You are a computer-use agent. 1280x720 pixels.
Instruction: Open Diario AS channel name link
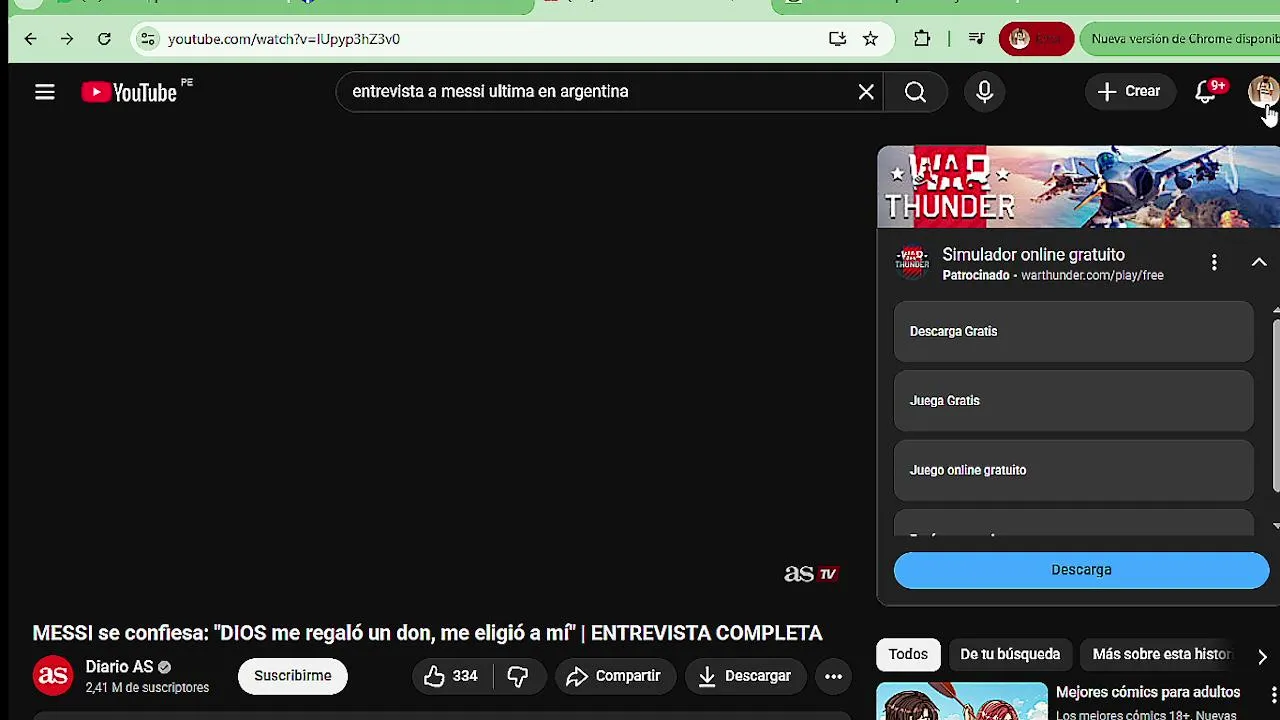119,667
